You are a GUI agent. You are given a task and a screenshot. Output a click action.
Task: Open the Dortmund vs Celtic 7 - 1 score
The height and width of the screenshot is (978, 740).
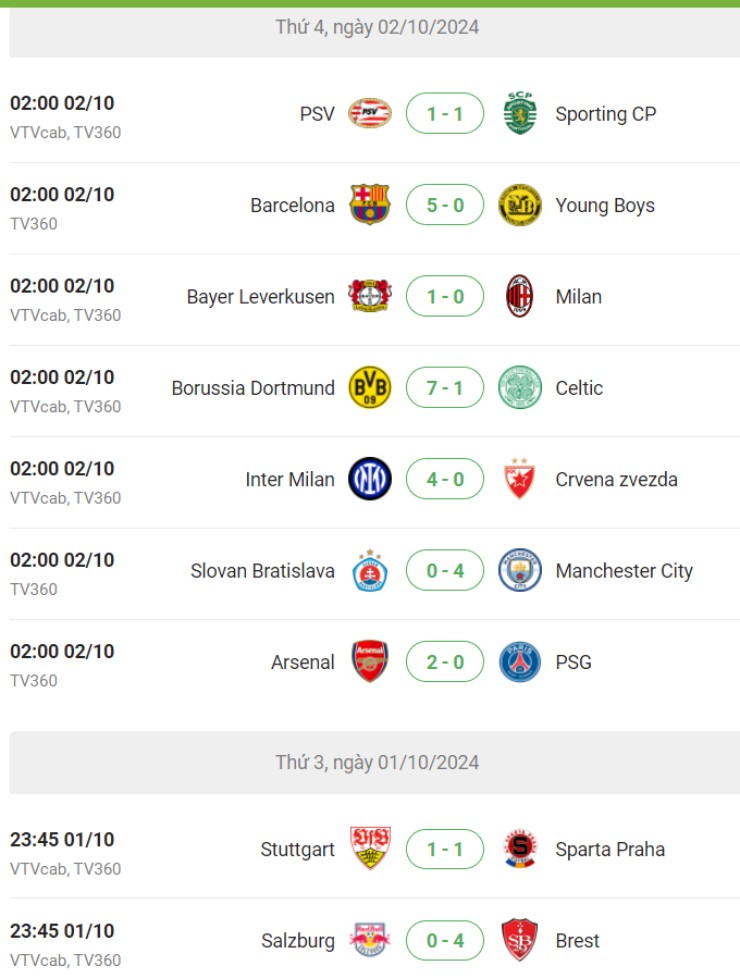pos(445,388)
